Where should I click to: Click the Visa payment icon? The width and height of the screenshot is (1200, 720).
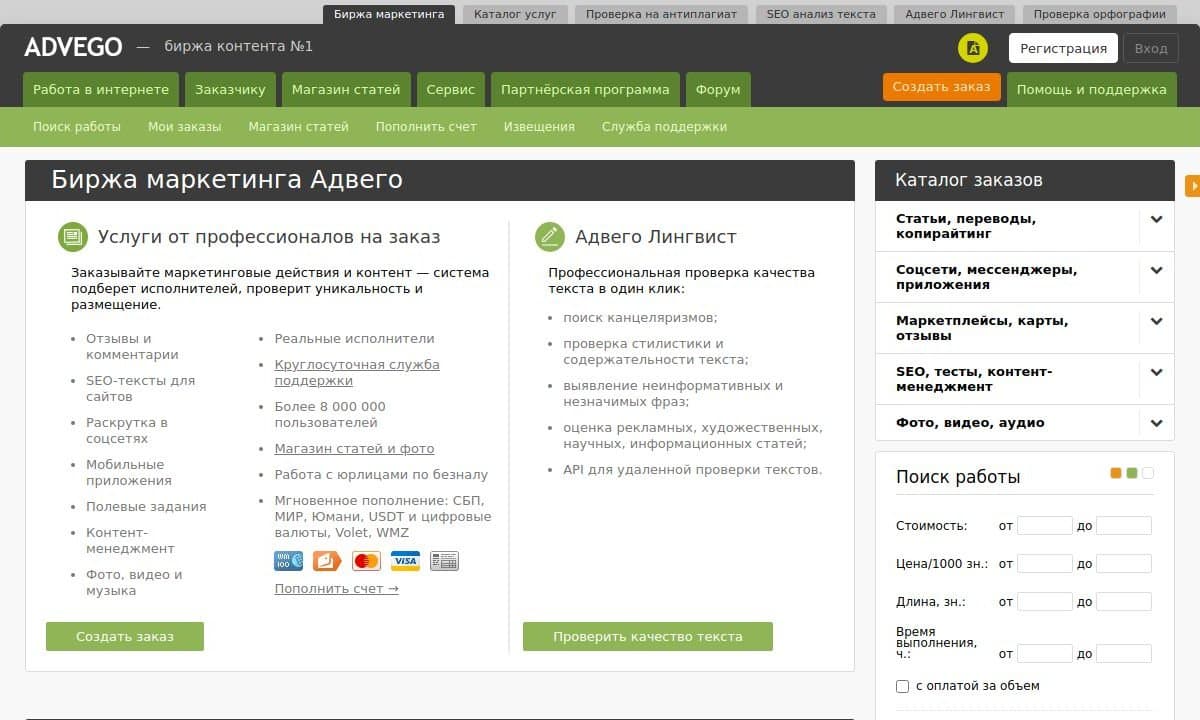coord(405,561)
